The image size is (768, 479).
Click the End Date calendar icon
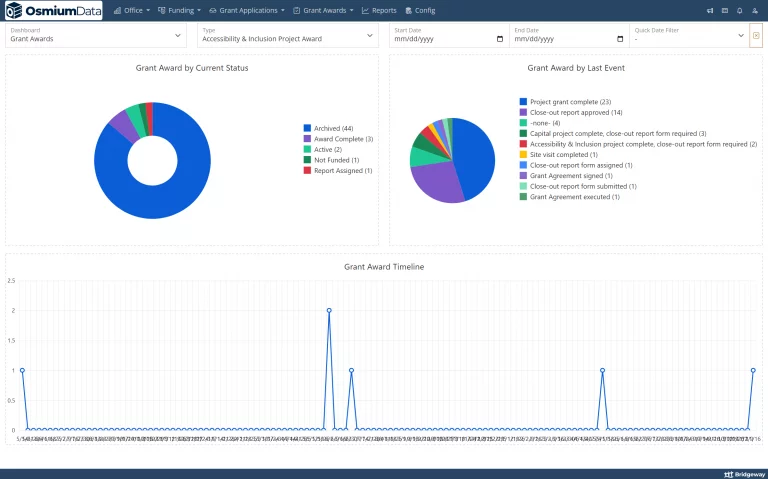click(x=620, y=39)
